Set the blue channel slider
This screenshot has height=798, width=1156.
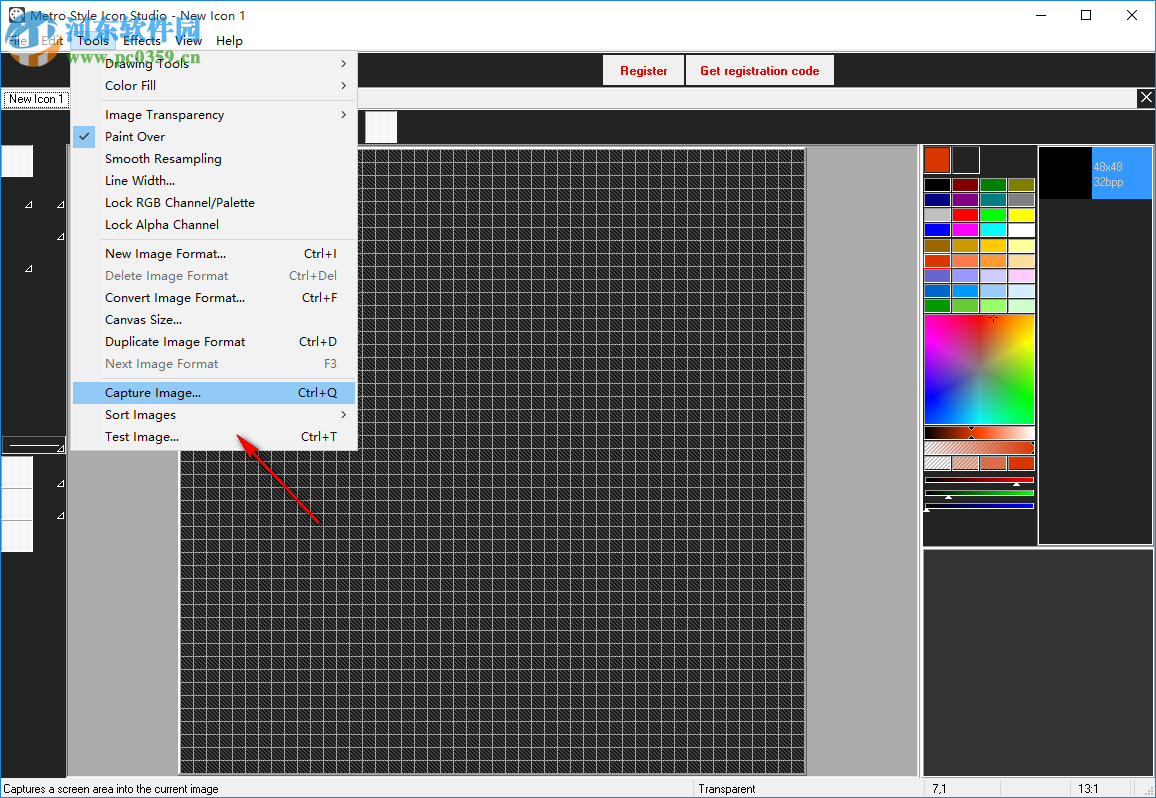coord(979,506)
